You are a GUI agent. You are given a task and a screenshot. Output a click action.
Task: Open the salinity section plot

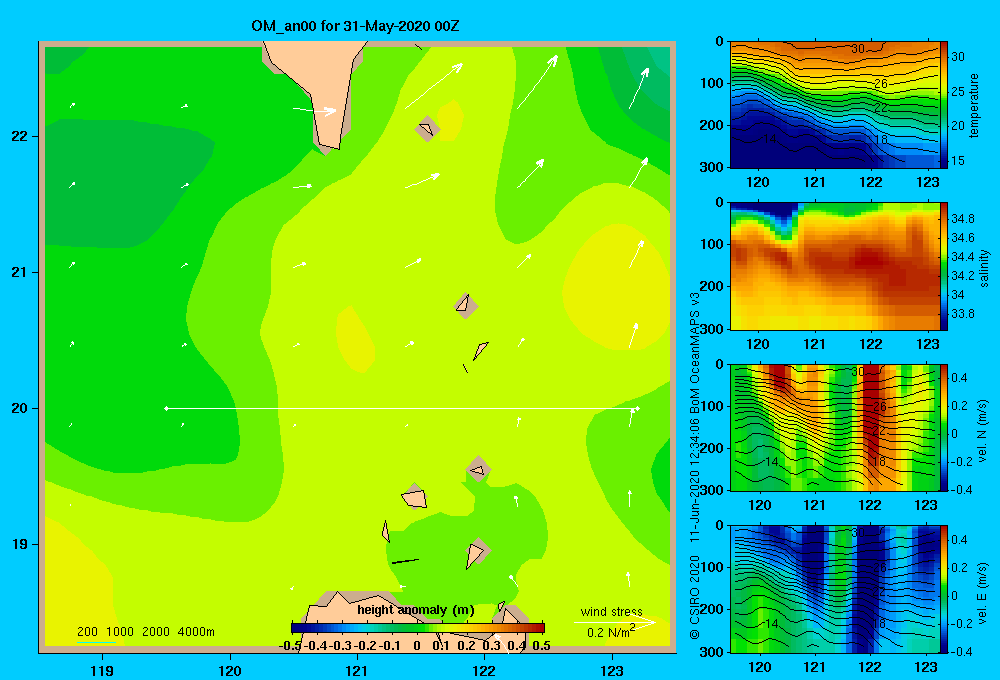point(835,267)
